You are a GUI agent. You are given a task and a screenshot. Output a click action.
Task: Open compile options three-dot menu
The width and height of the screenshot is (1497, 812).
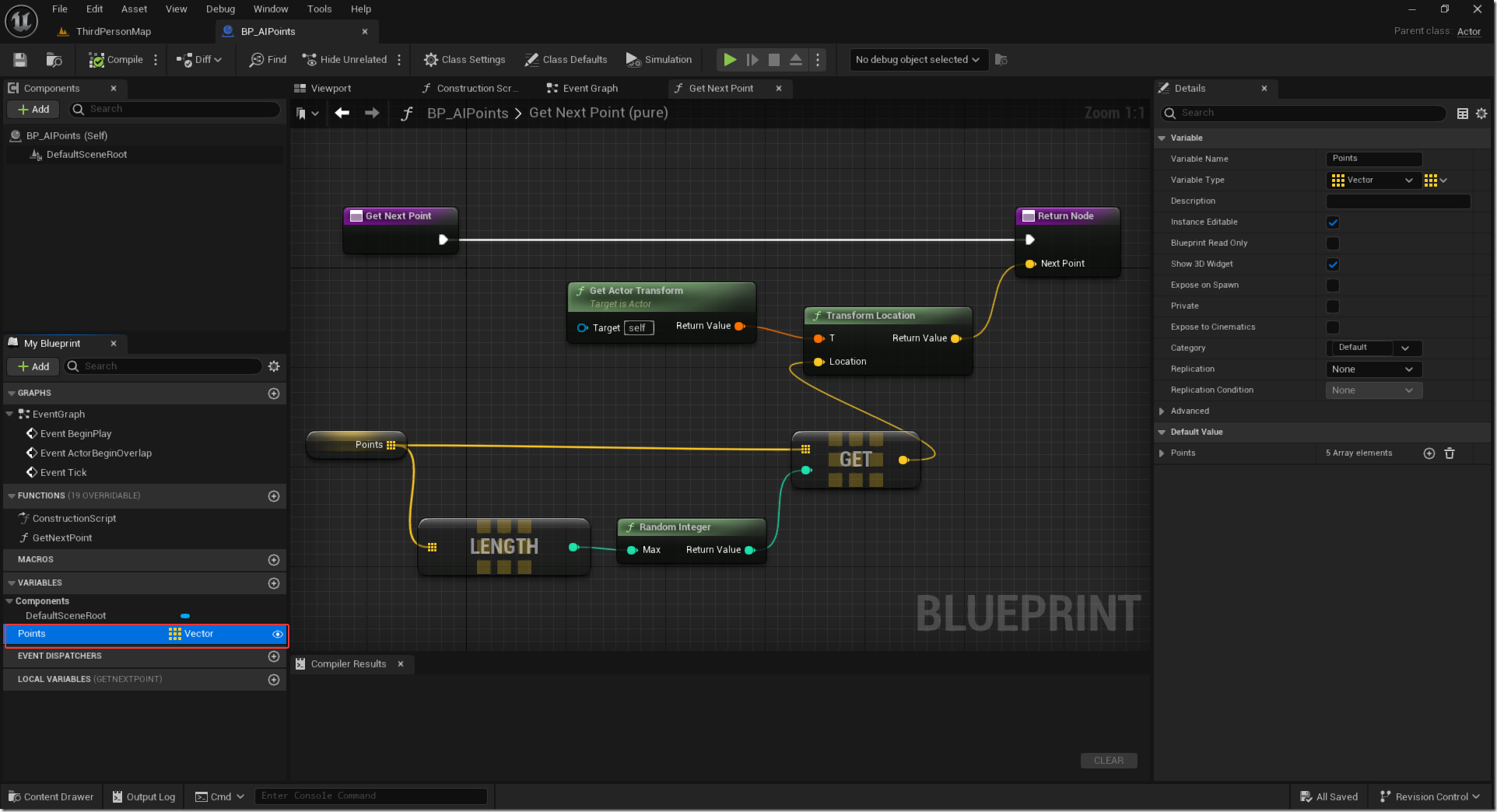click(x=156, y=60)
